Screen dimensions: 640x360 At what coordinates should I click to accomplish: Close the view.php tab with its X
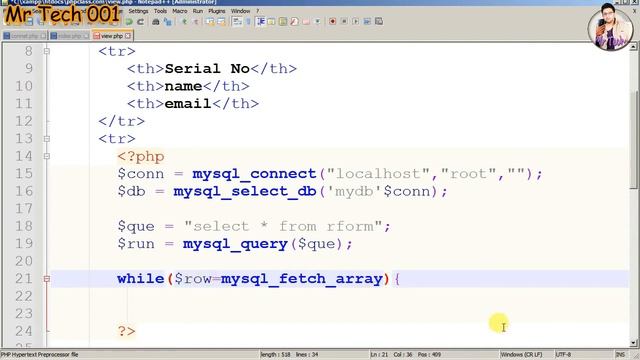pyautogui.click(x=128, y=36)
